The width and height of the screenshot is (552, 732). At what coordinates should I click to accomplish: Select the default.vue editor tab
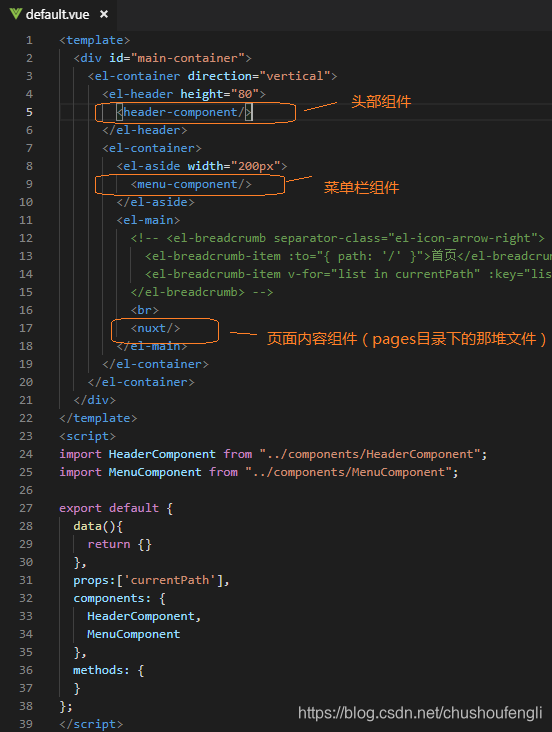coord(58,14)
